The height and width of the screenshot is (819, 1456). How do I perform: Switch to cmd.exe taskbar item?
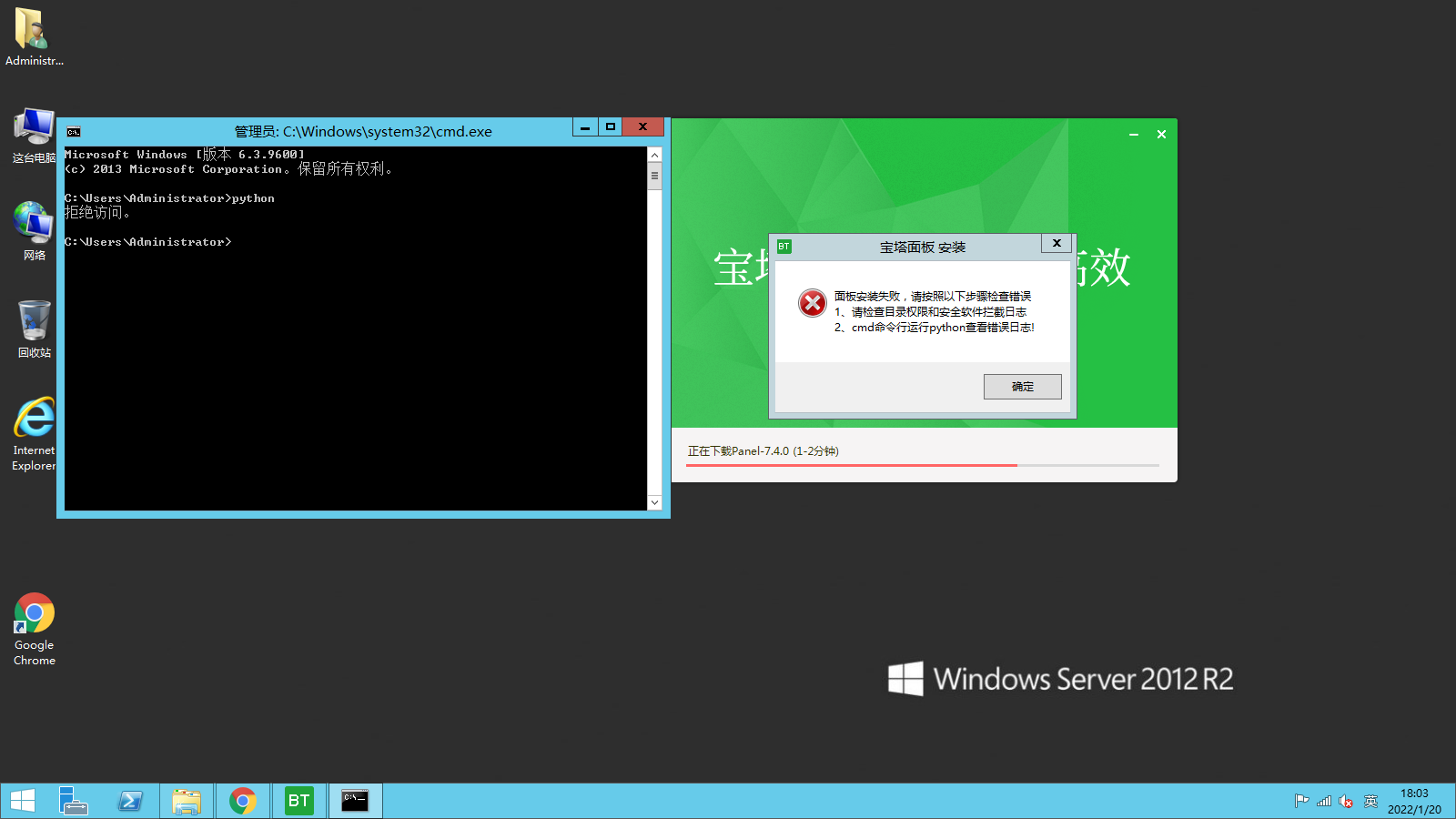(355, 801)
